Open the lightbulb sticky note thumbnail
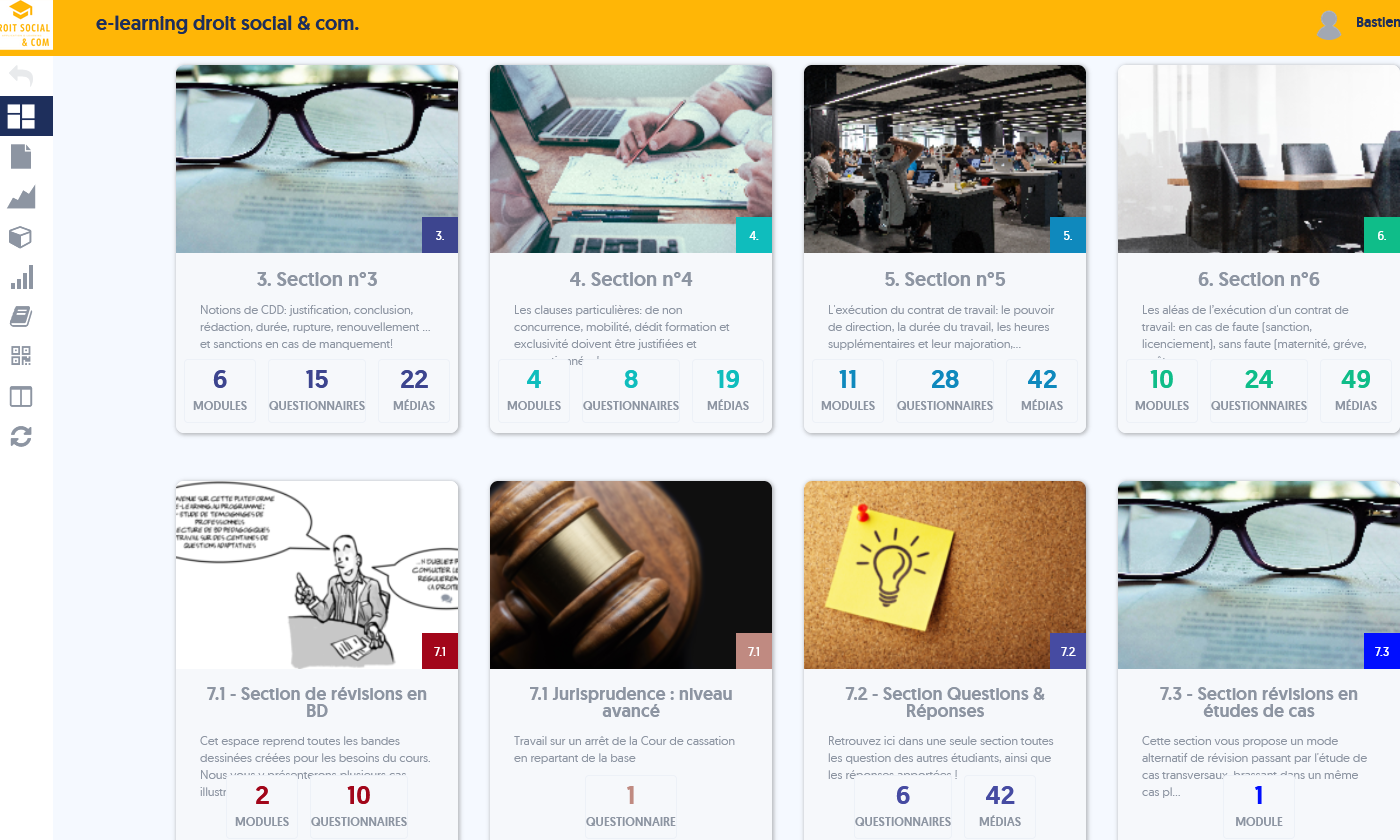1400x840 pixels. pyautogui.click(x=945, y=575)
